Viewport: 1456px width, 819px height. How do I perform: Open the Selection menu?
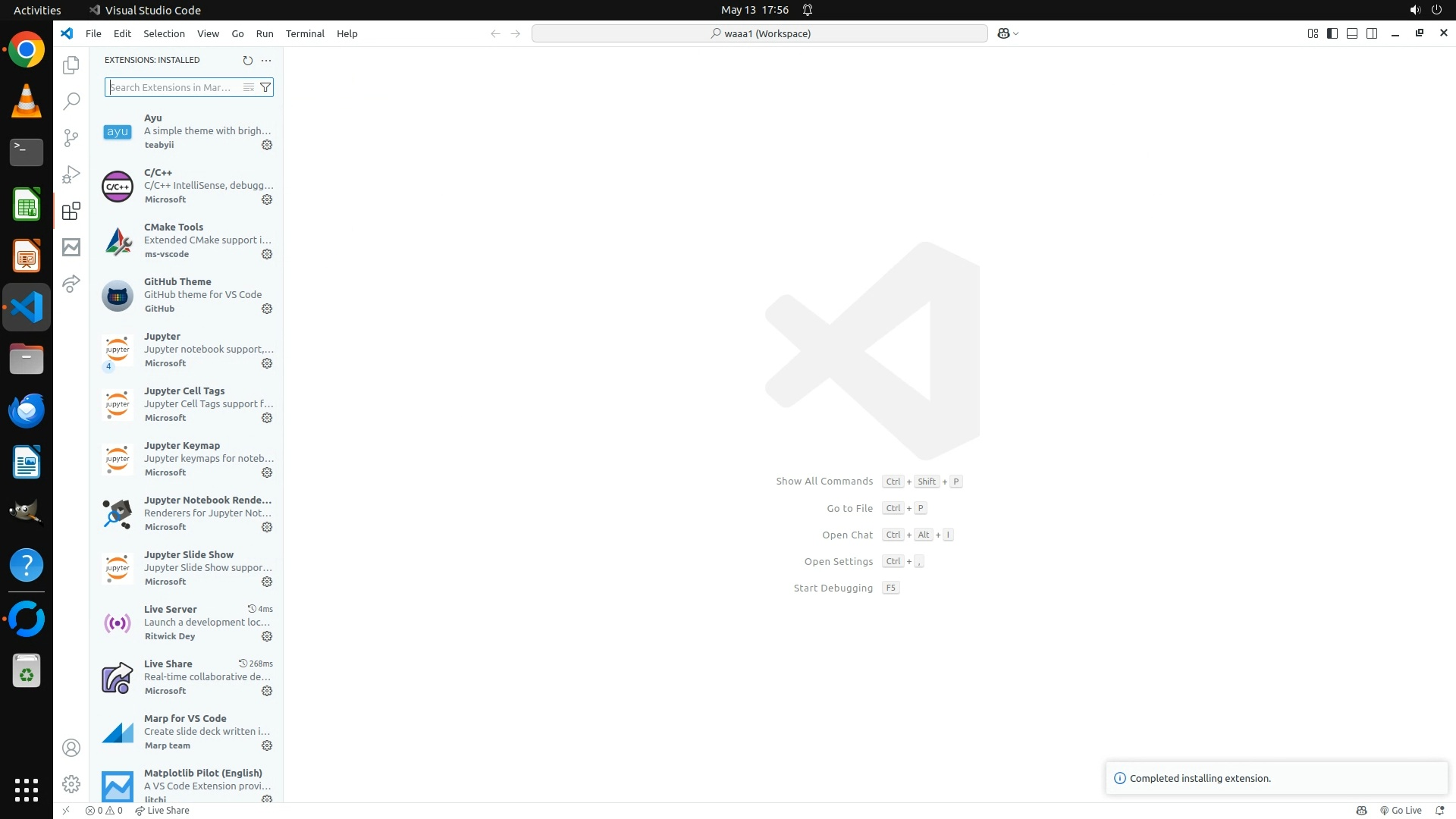[x=164, y=33]
